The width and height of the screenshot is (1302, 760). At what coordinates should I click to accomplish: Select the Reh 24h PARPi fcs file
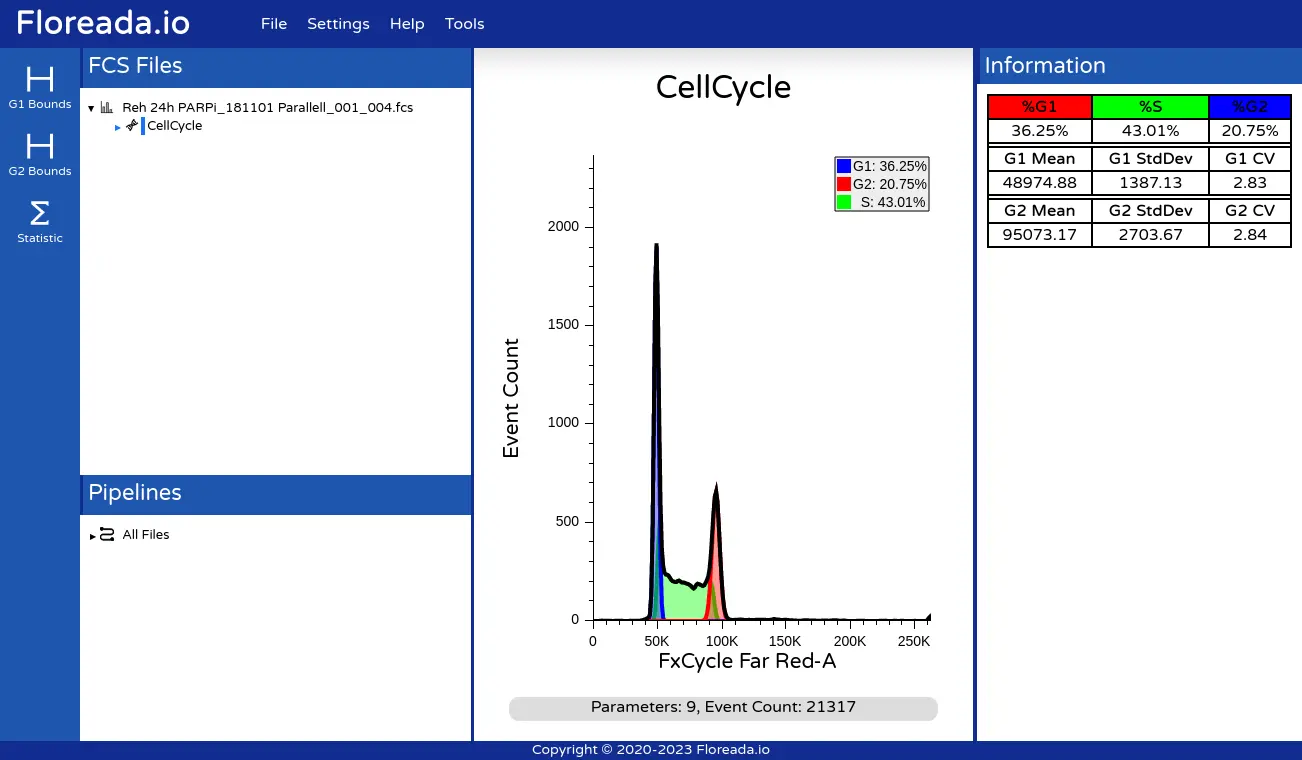(x=267, y=107)
